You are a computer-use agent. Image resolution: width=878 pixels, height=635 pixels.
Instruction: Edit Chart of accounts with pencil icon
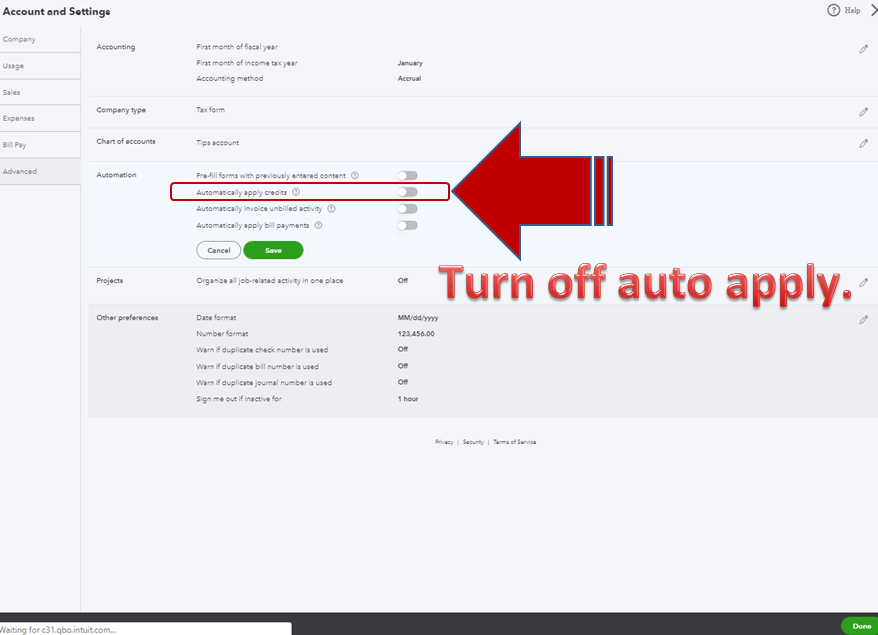(863, 143)
